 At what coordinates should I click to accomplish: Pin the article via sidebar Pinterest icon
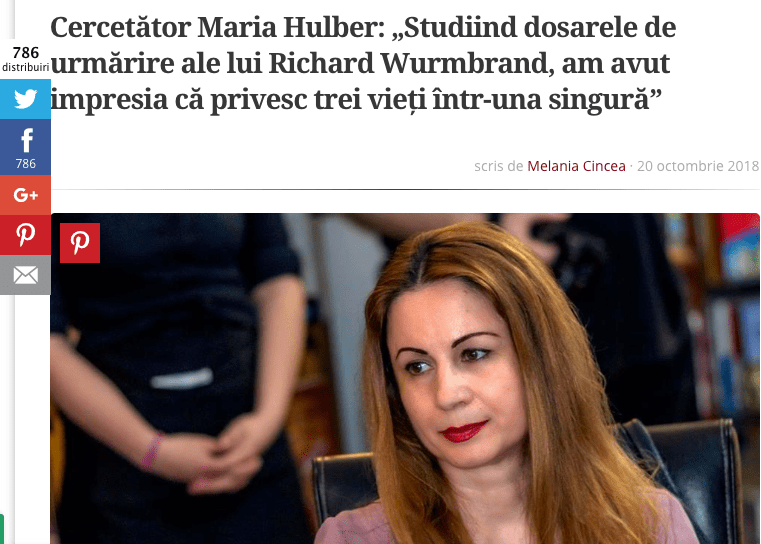coord(25,235)
